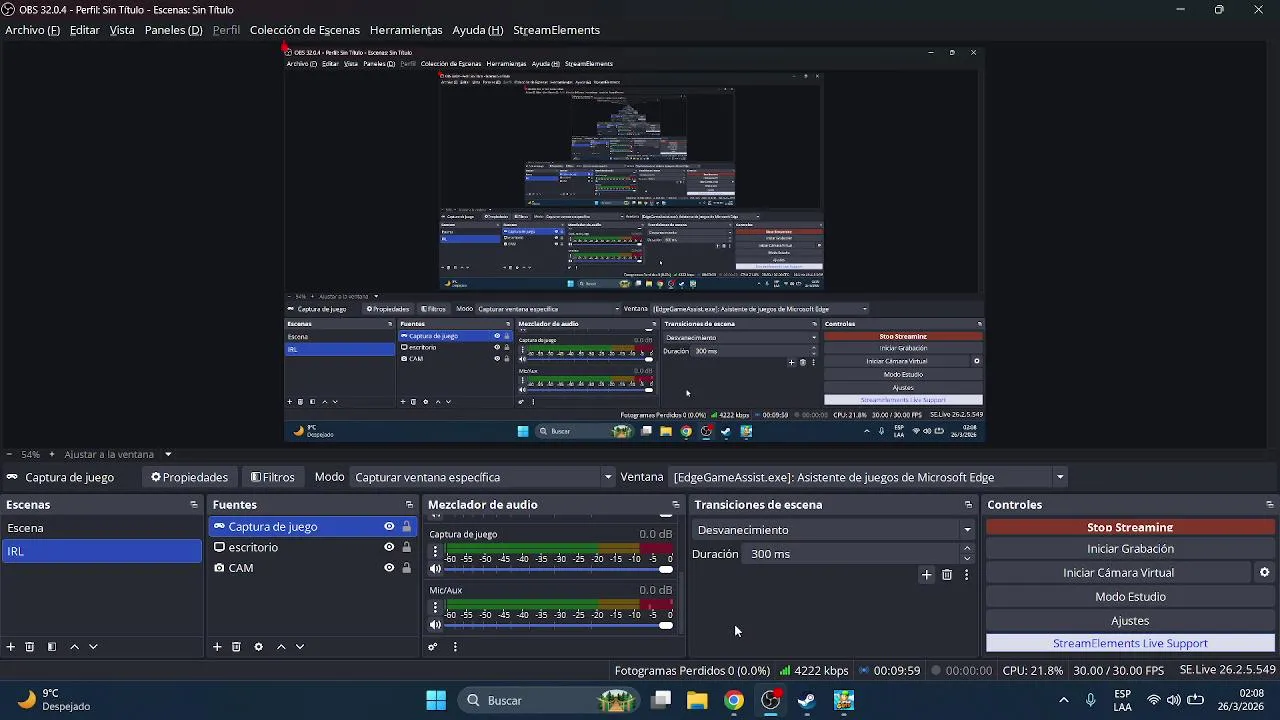Show hidden icons in the system tray

pos(1063,700)
